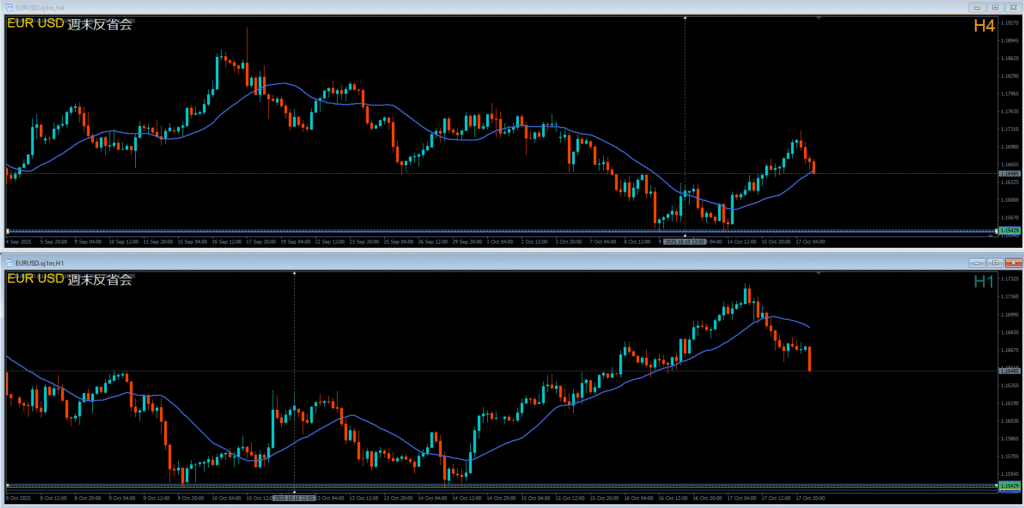Click the chart shift triangle on H4 chart
Screen dimensions: 1024x508
(x=819, y=18)
